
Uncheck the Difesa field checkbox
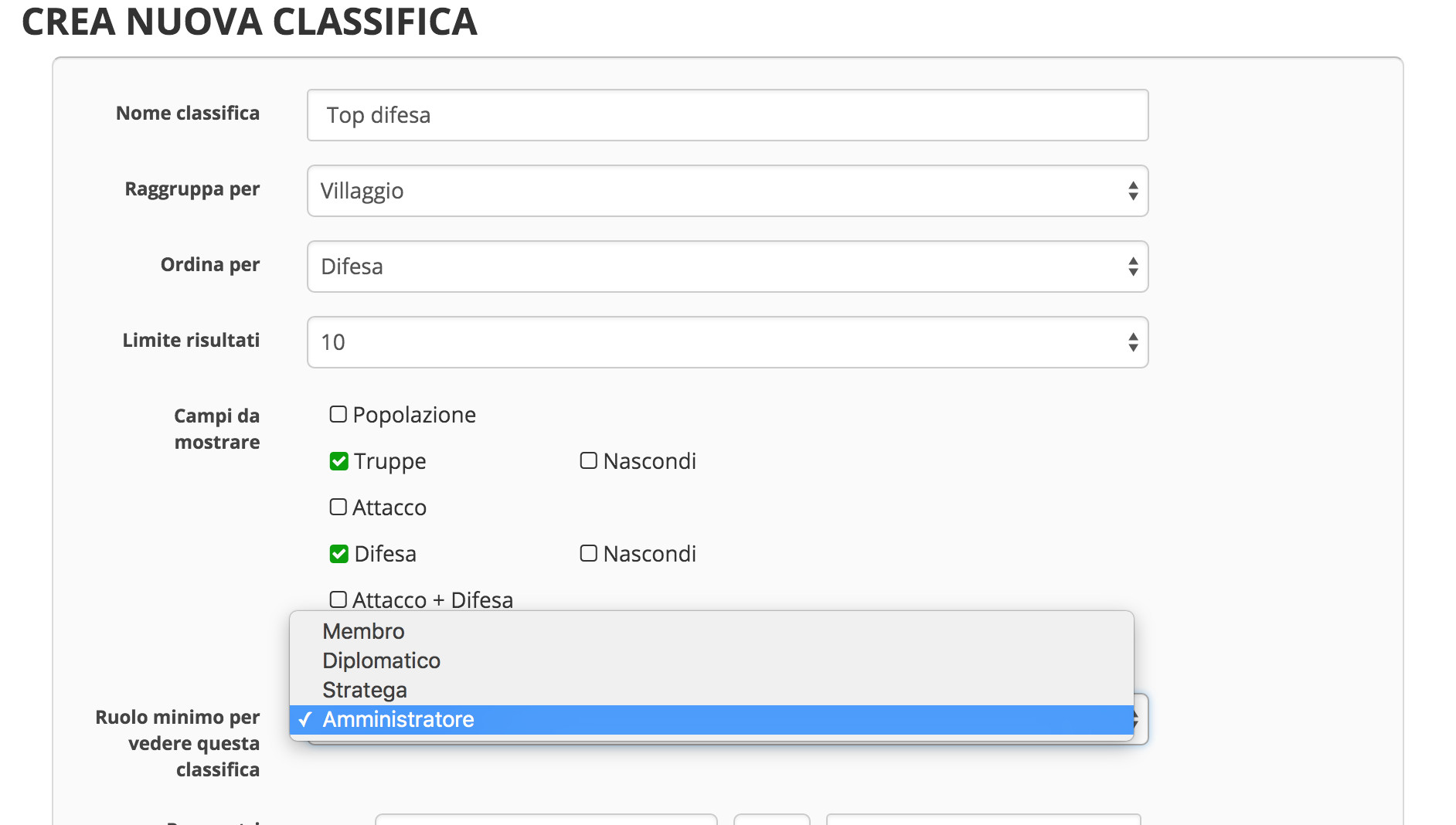point(338,554)
